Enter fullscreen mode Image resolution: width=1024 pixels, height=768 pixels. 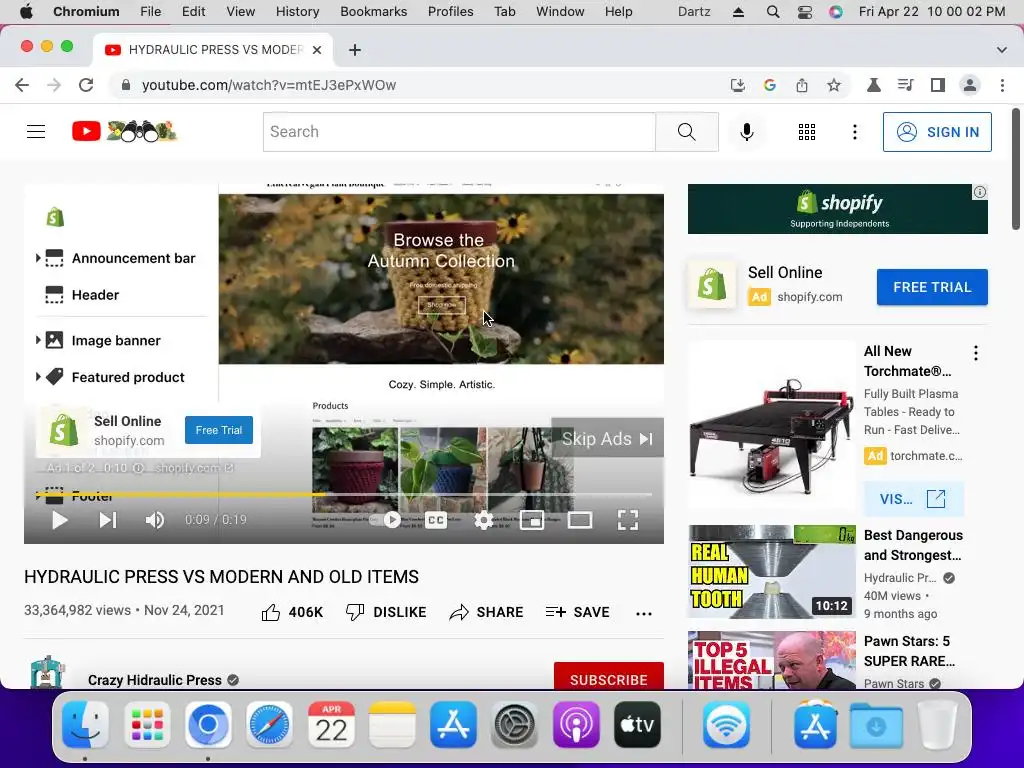(x=628, y=520)
